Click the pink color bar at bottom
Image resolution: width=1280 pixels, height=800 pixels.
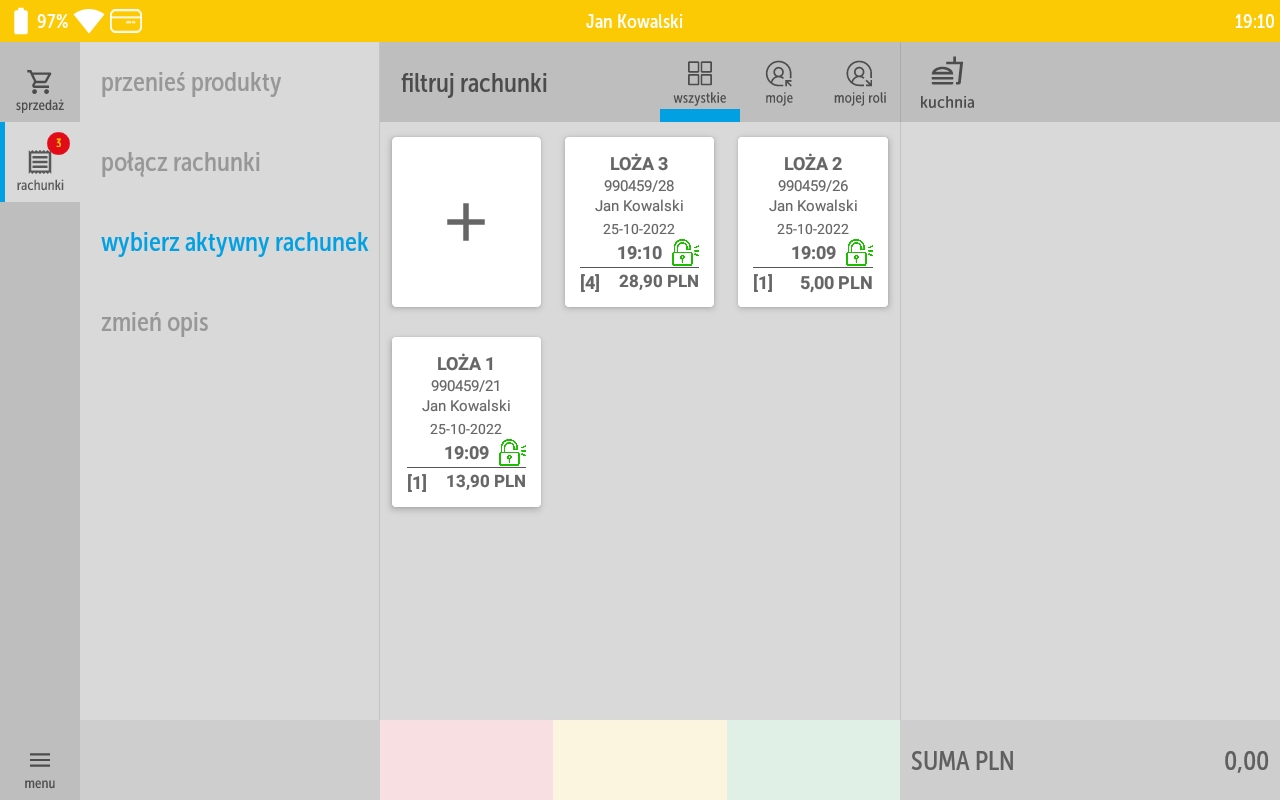466,760
